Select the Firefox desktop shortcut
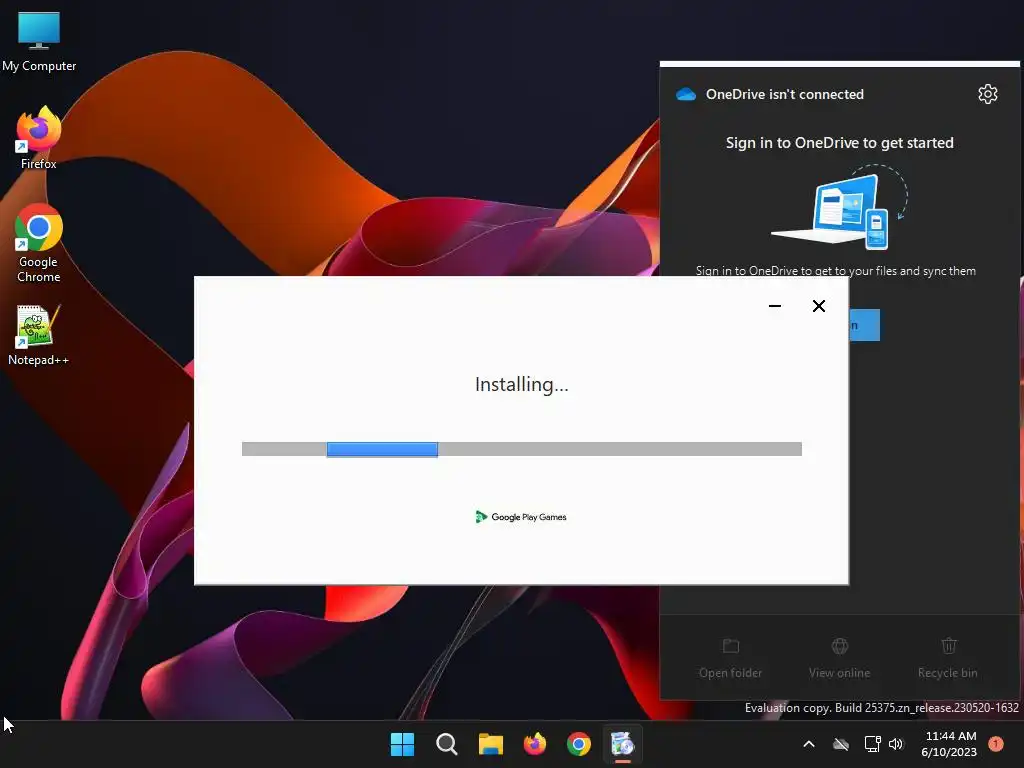1024x768 pixels. [39, 138]
